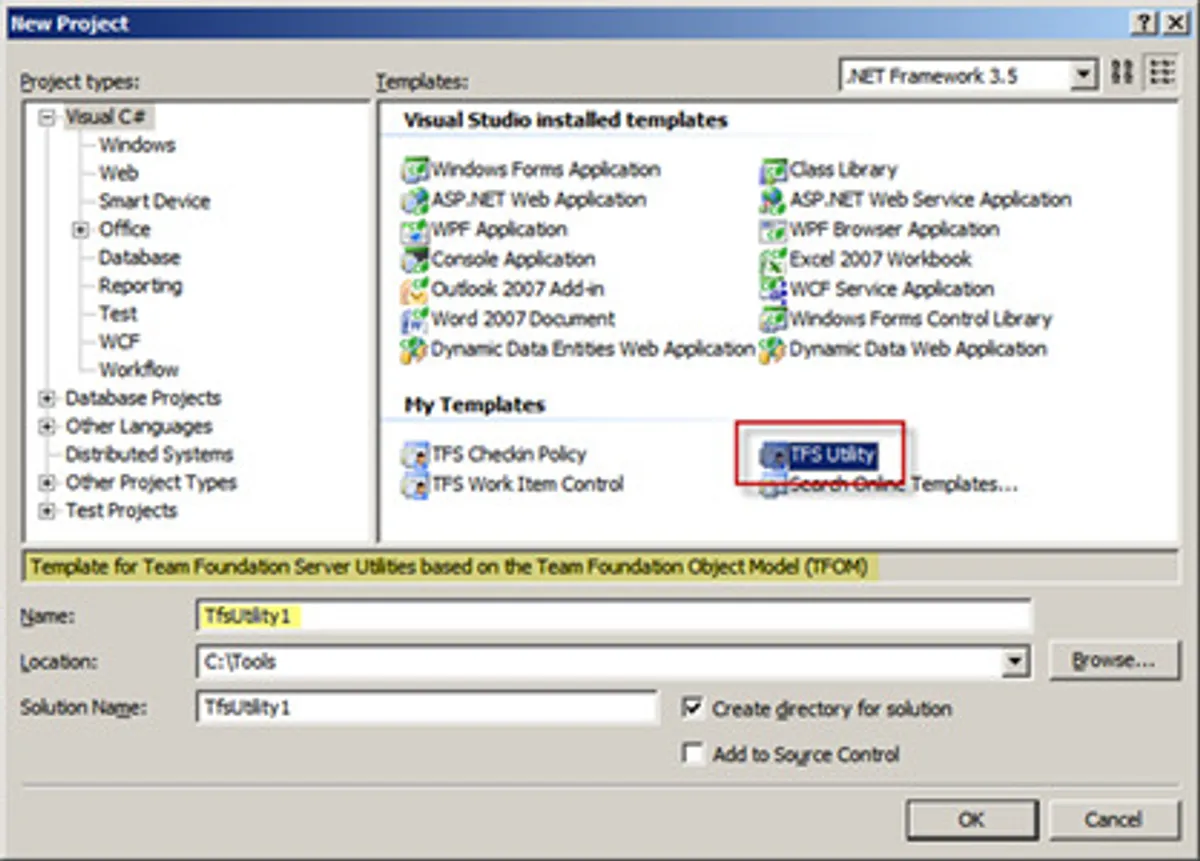
Task: Select the Reporting project type
Action: pos(140,285)
